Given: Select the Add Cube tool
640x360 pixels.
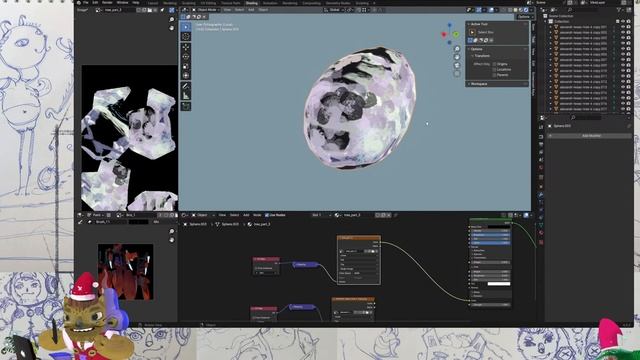Looking at the screenshot, I should tap(186, 106).
